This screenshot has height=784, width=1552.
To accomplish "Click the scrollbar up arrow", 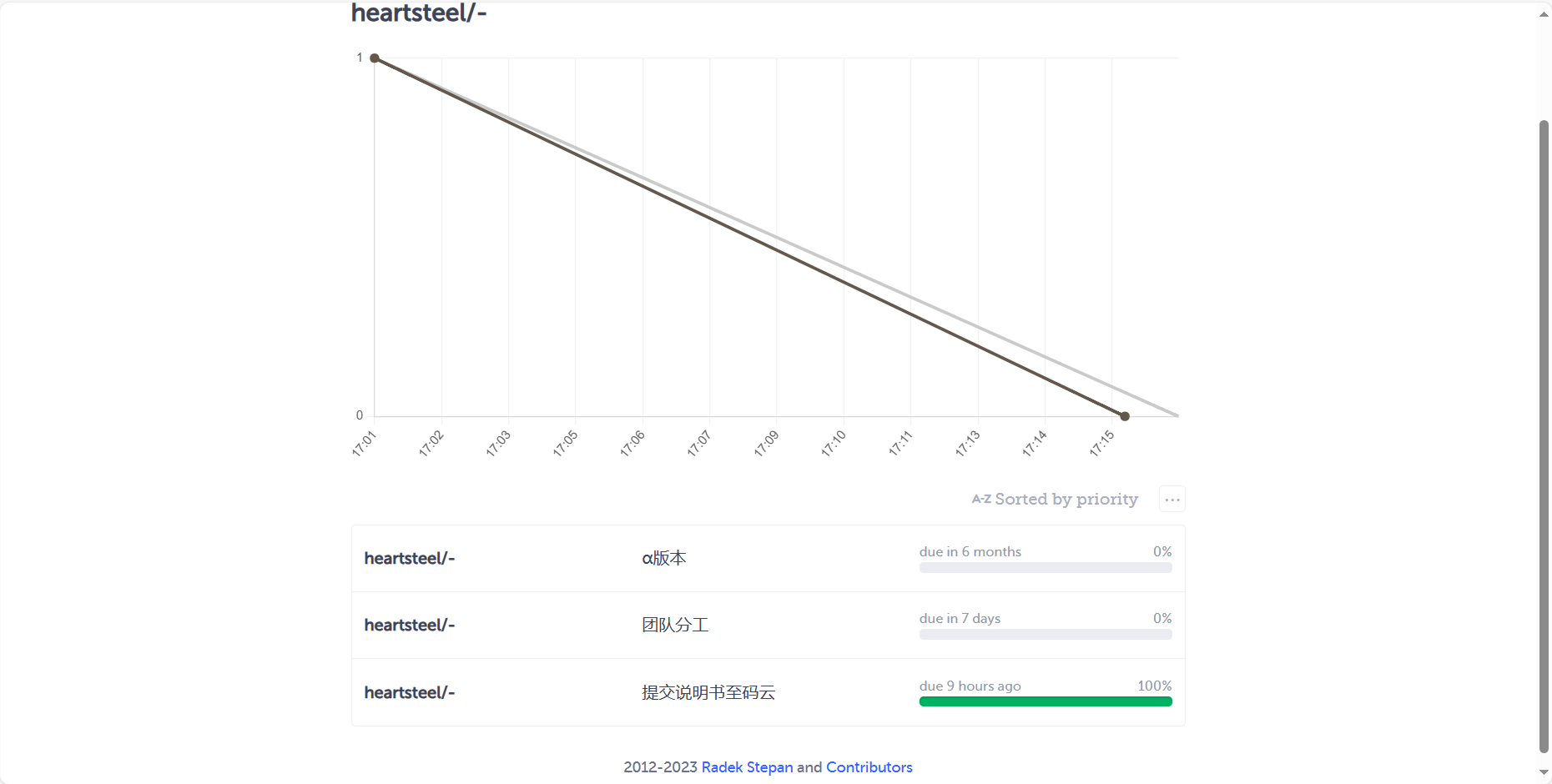I will point(1544,14).
